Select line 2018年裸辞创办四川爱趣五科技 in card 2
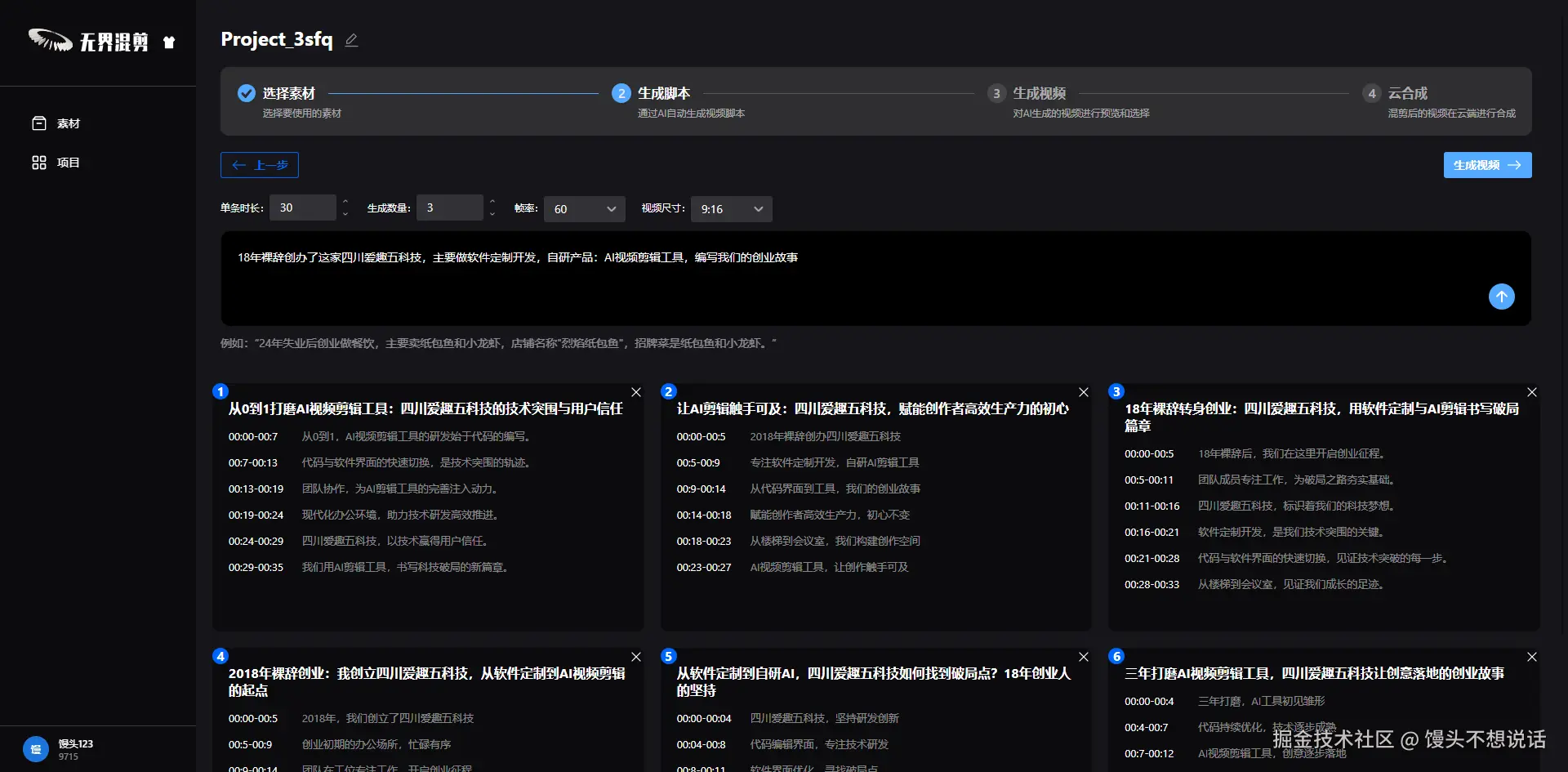 (826, 437)
